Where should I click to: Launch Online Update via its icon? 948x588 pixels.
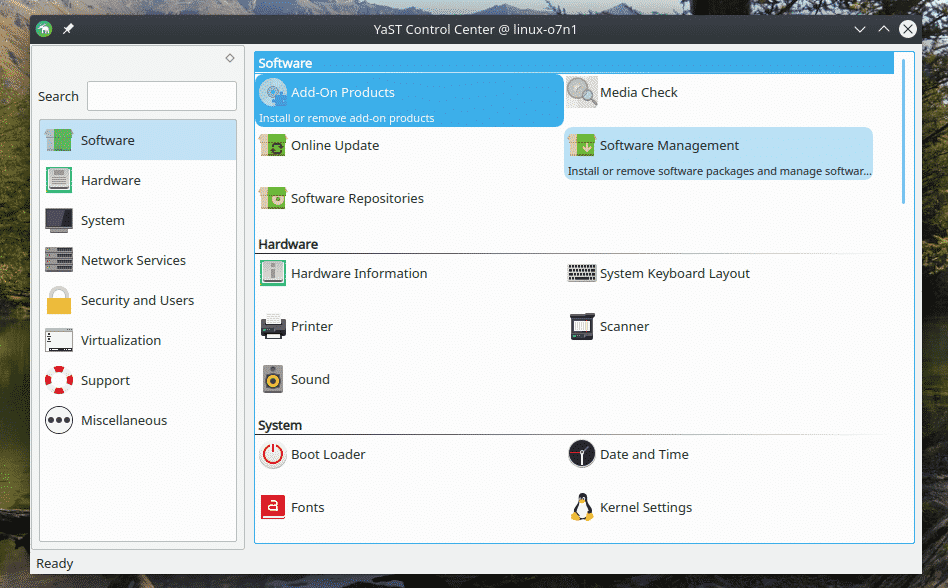pyautogui.click(x=273, y=146)
